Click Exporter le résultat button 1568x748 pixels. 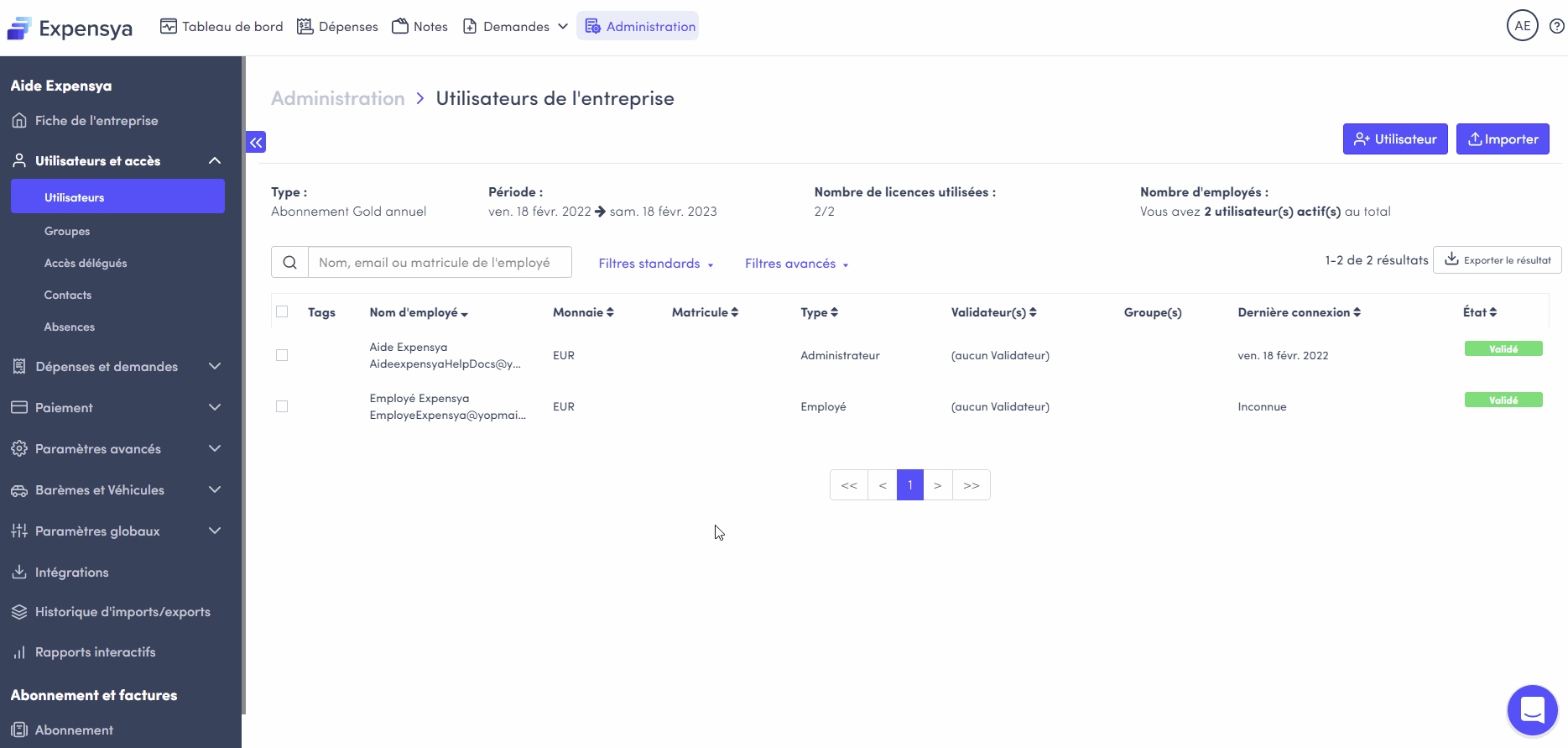1497,260
